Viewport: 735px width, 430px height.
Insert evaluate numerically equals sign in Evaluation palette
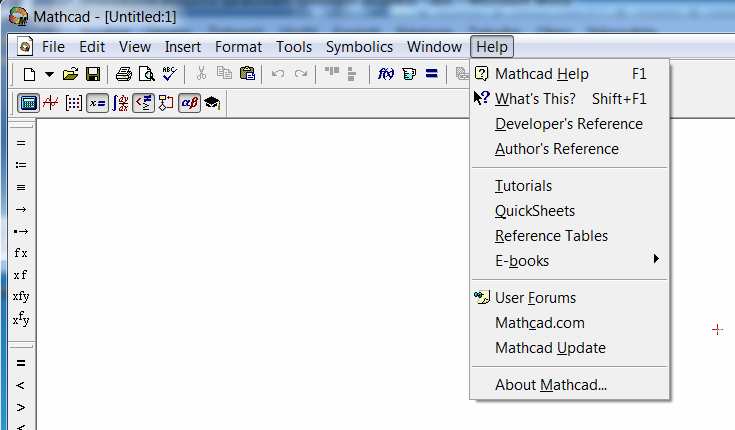[x=21, y=143]
